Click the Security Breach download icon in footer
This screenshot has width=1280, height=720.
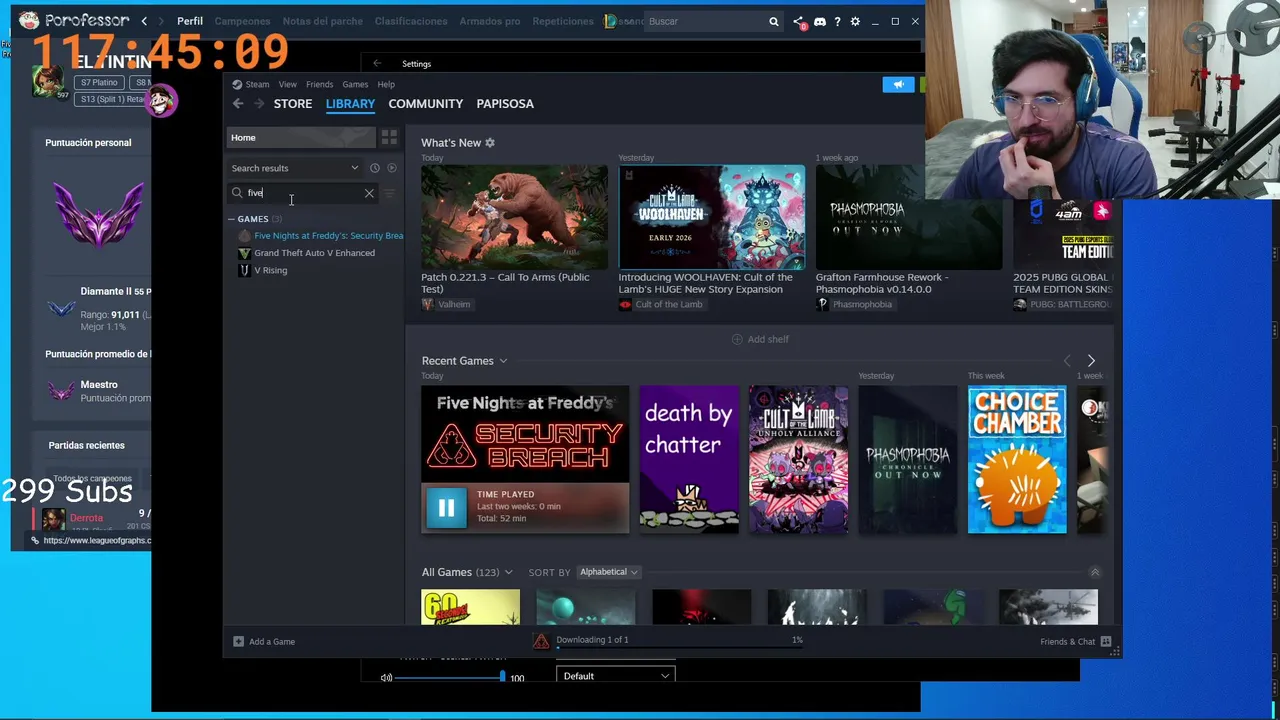point(541,641)
